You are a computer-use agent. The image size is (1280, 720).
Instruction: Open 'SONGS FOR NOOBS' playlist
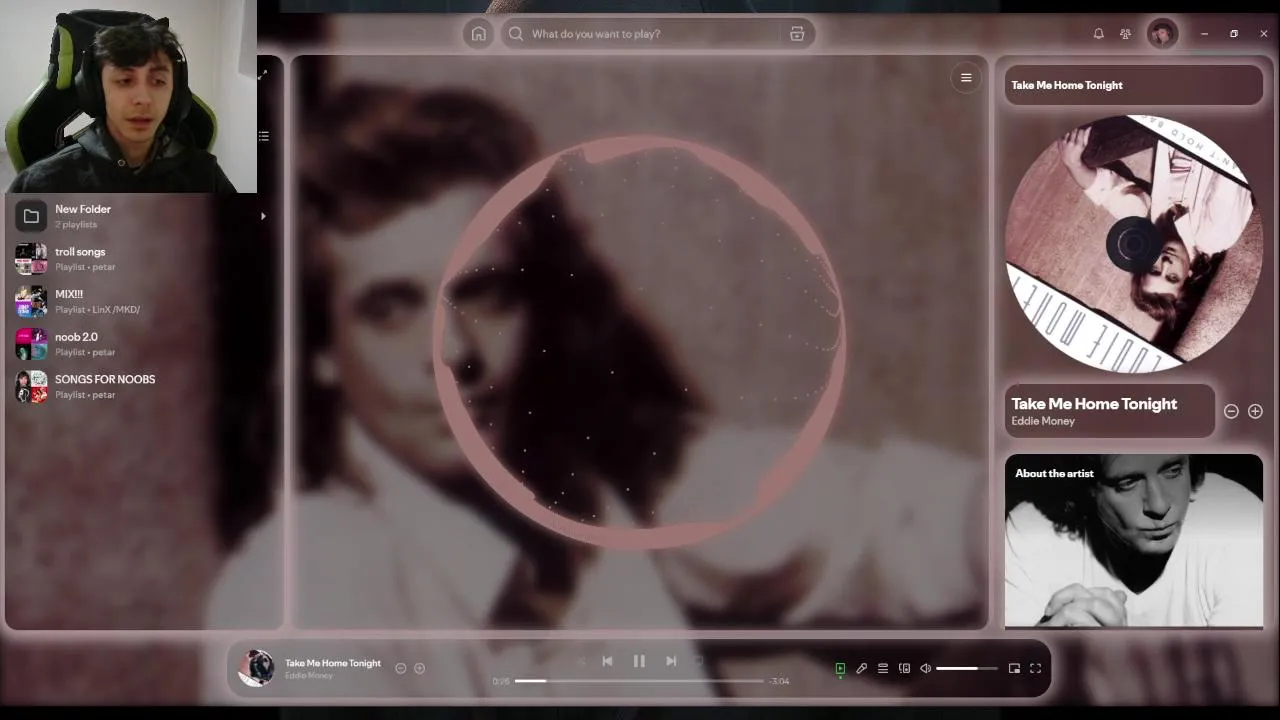coord(142,386)
